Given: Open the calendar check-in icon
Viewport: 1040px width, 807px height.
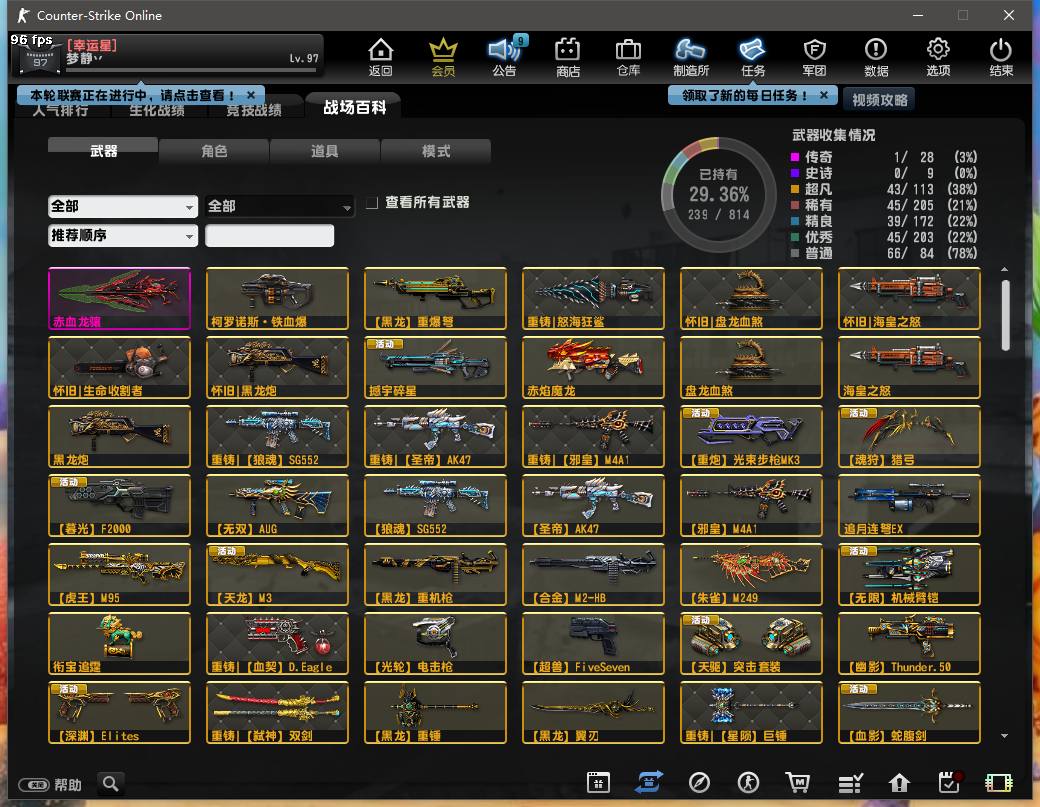Looking at the screenshot, I should click(x=950, y=782).
